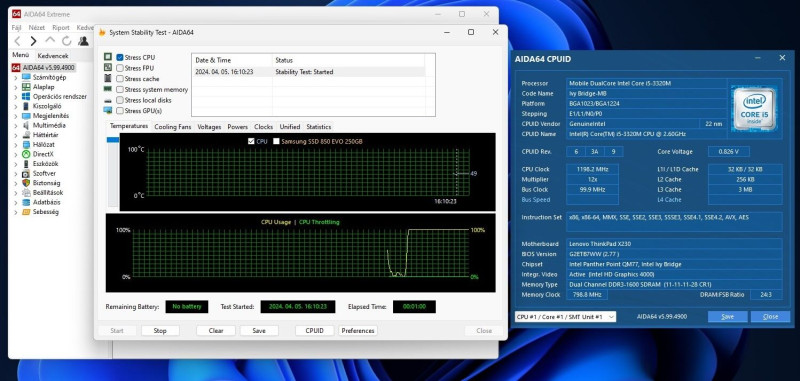Switch to the Clocks tab
The width and height of the screenshot is (800, 381).
pyautogui.click(x=263, y=126)
